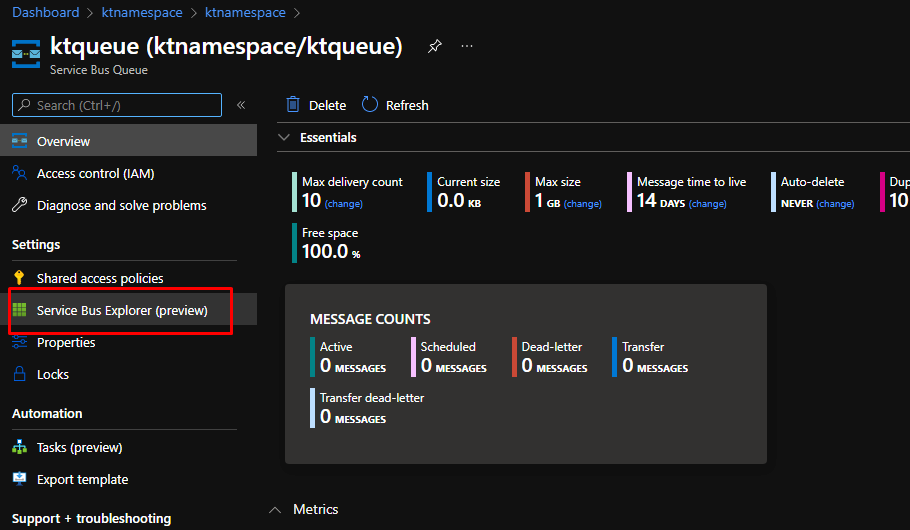Change the Max delivery count
Viewport: 910px width, 530px height.
343,204
